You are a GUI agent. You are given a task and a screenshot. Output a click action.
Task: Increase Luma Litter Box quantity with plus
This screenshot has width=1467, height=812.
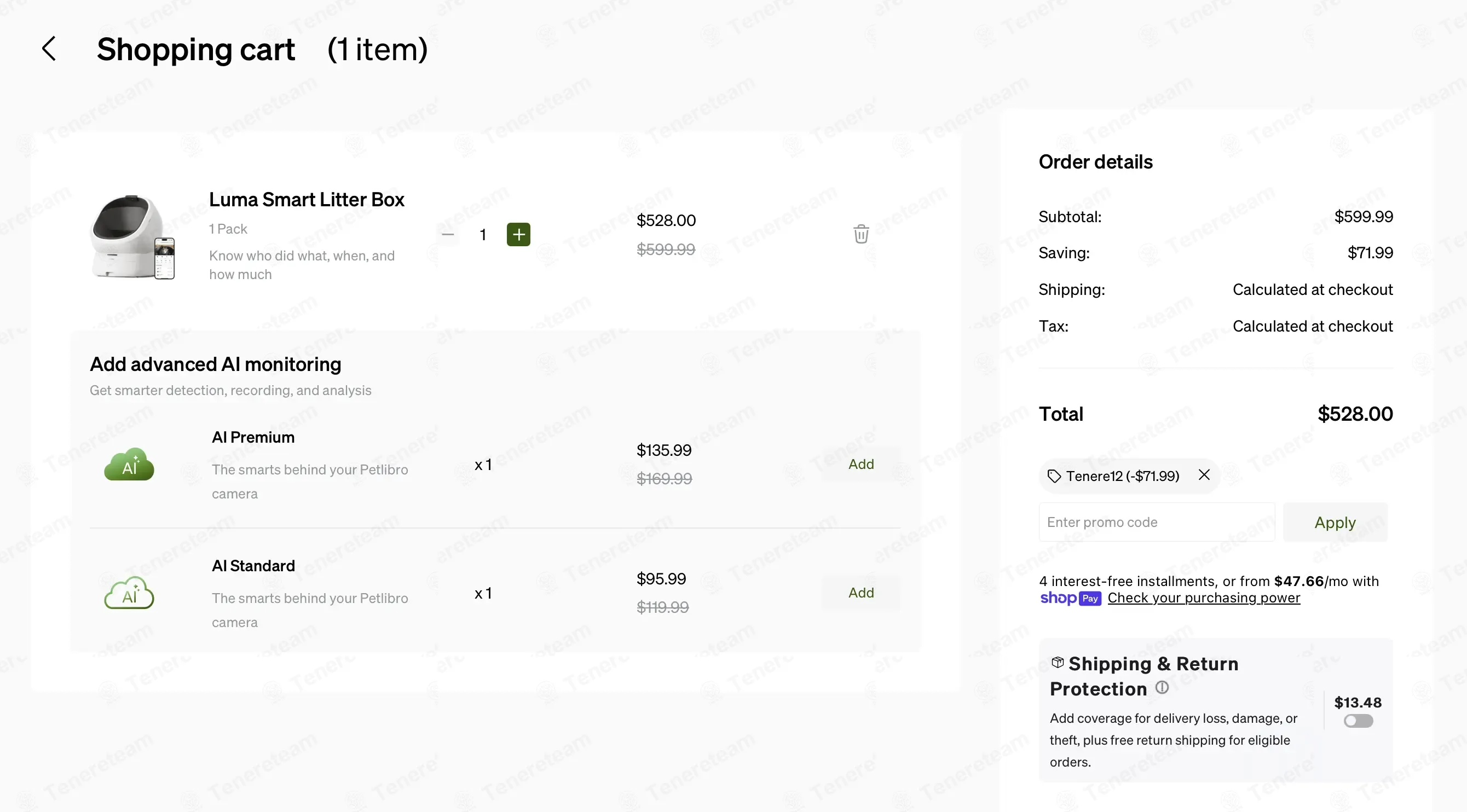[518, 235]
